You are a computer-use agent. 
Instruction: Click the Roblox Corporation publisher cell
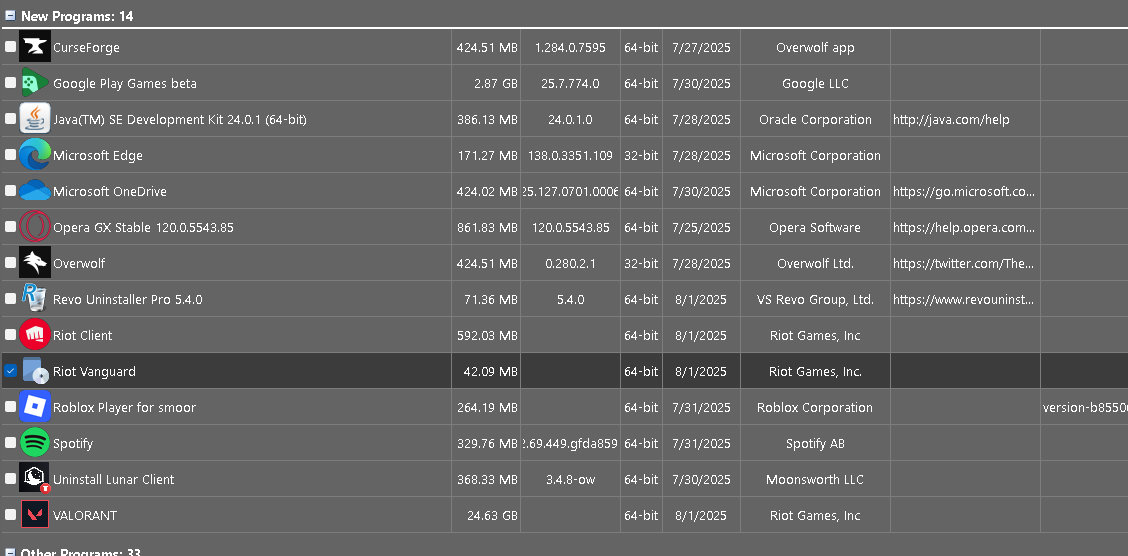815,407
